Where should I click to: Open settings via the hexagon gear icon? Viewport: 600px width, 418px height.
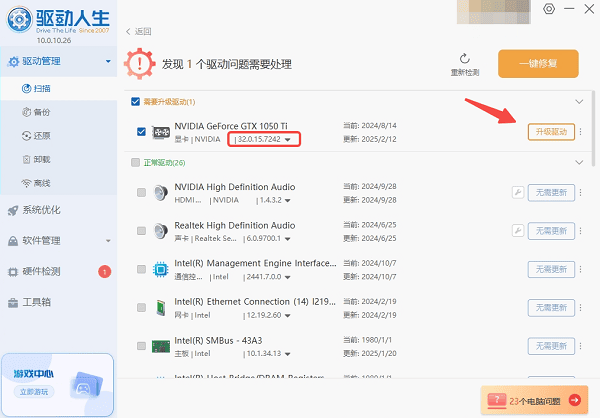click(549, 9)
